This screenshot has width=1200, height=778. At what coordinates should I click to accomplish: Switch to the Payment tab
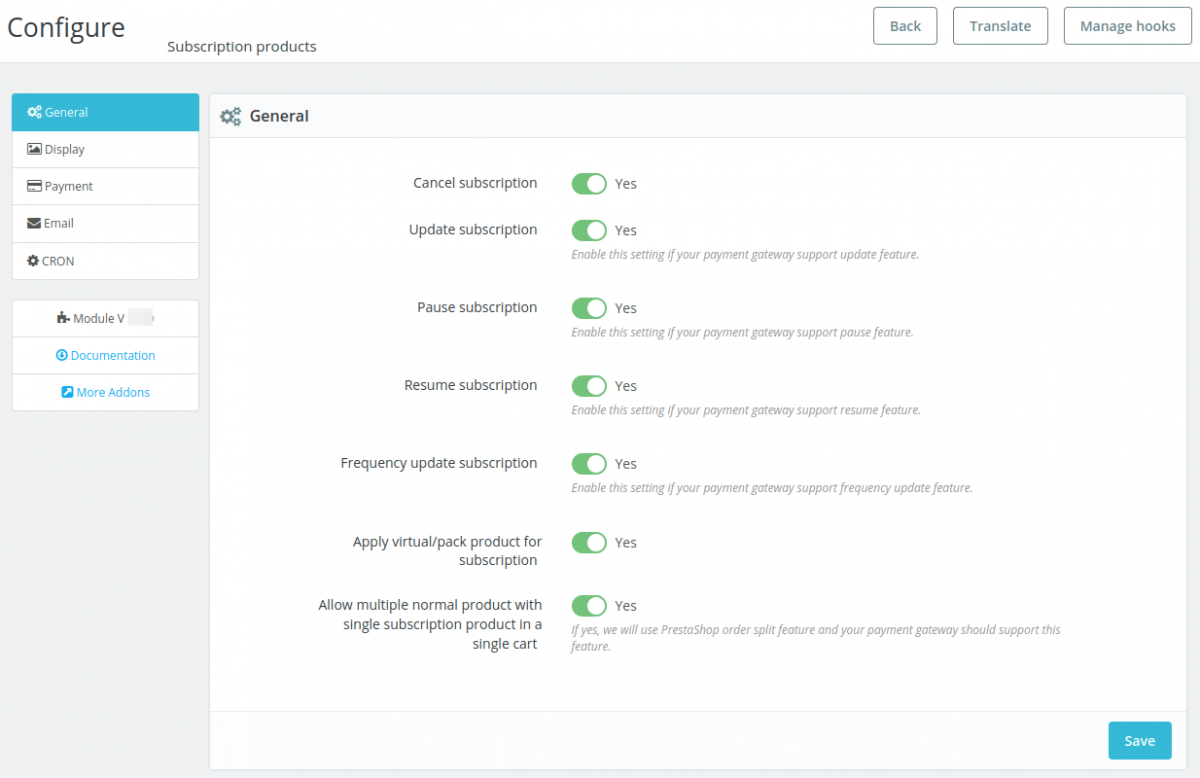pos(69,186)
